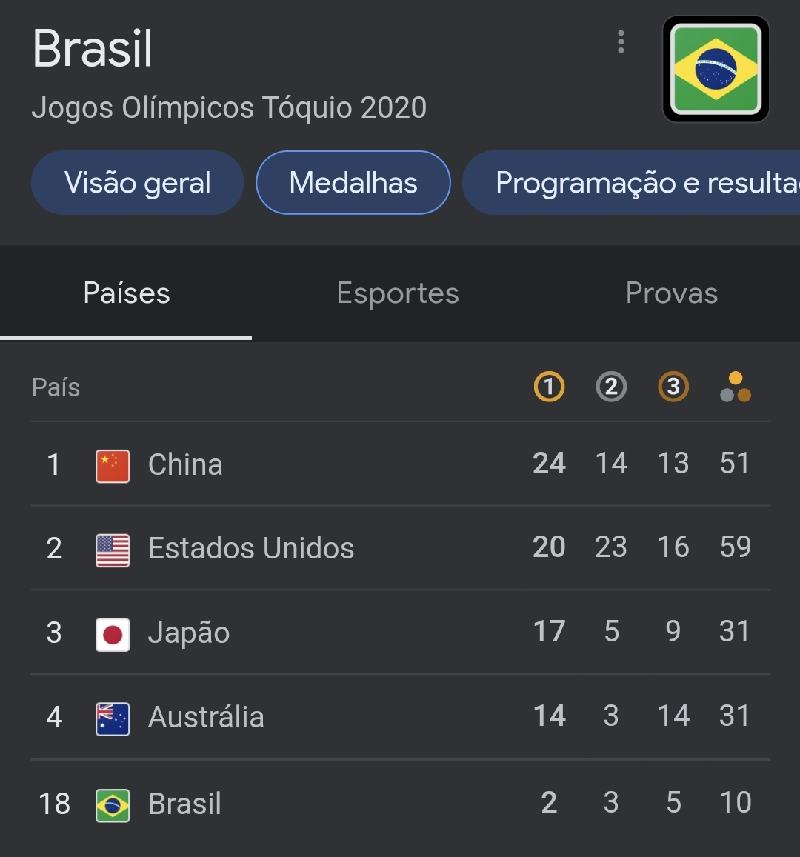Viewport: 800px width, 857px height.
Task: Open Programação e resultados chip
Action: tap(631, 183)
